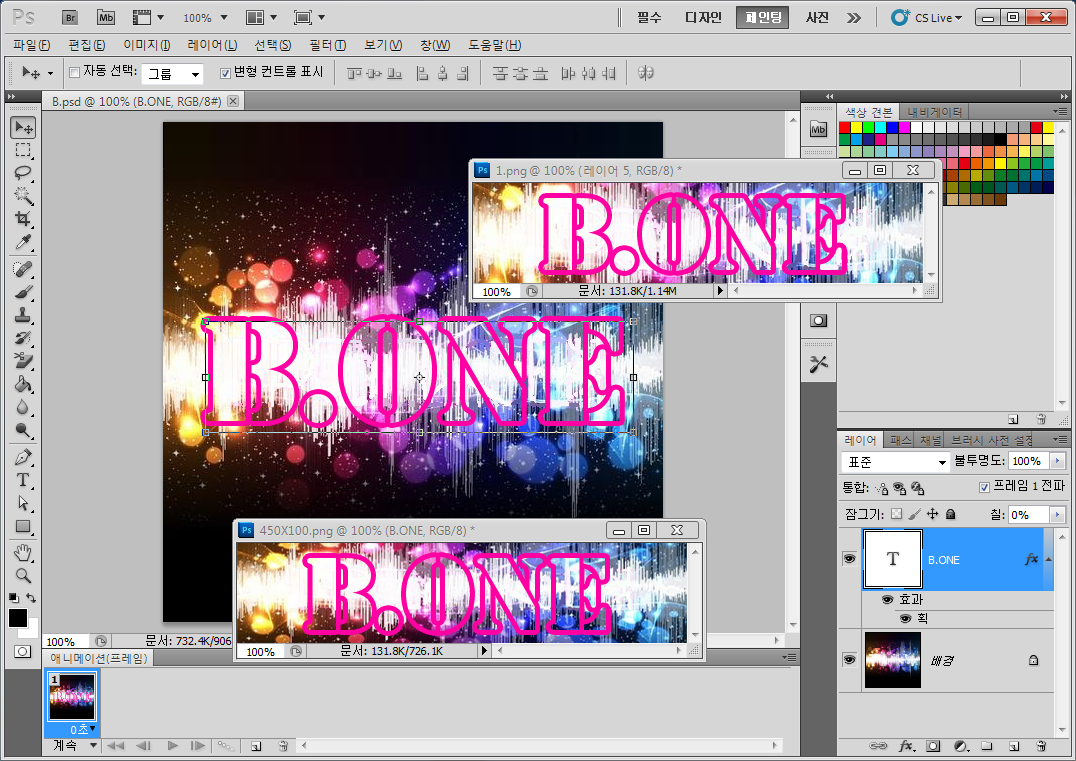Hide the 효과 layer effects
The height and width of the screenshot is (761, 1076).
887,600
